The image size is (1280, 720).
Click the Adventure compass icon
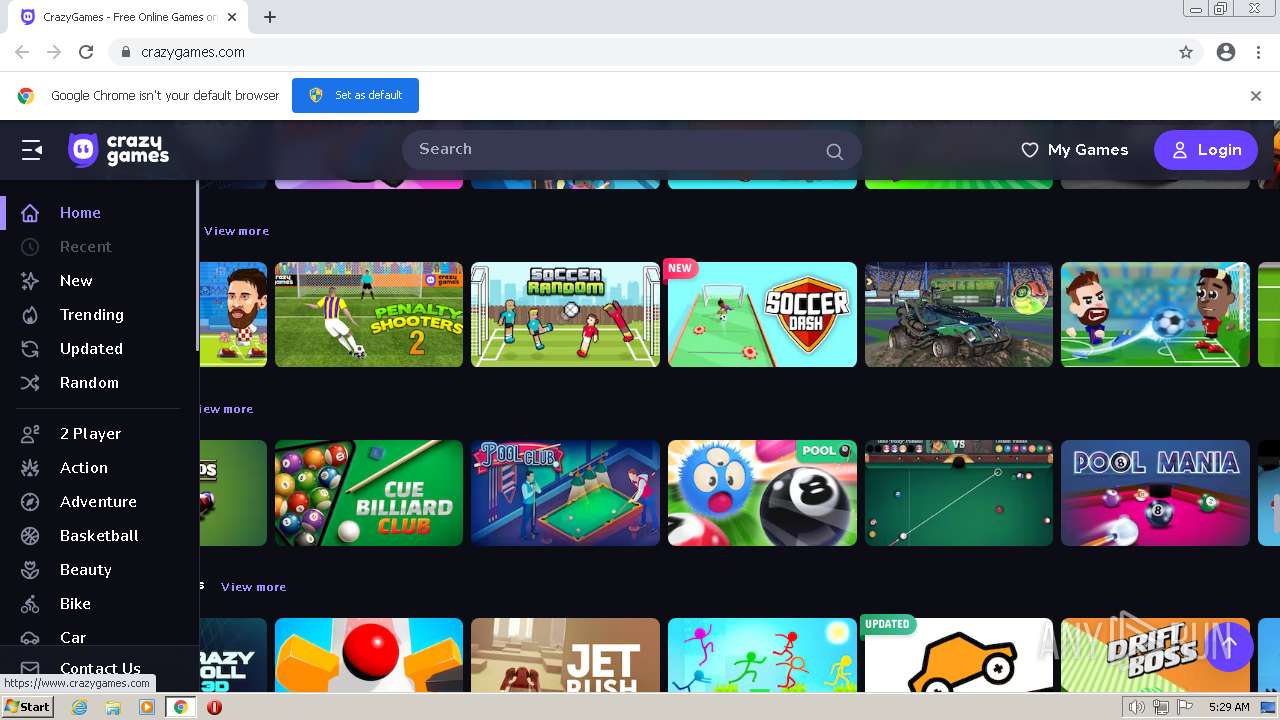(30, 502)
